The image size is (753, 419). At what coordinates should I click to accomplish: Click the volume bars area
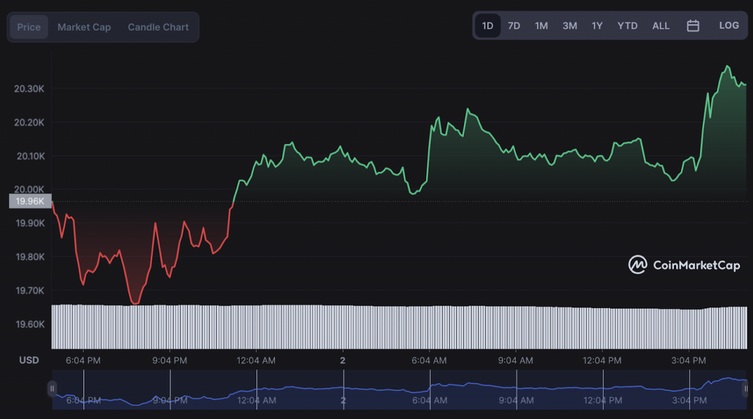tap(399, 327)
